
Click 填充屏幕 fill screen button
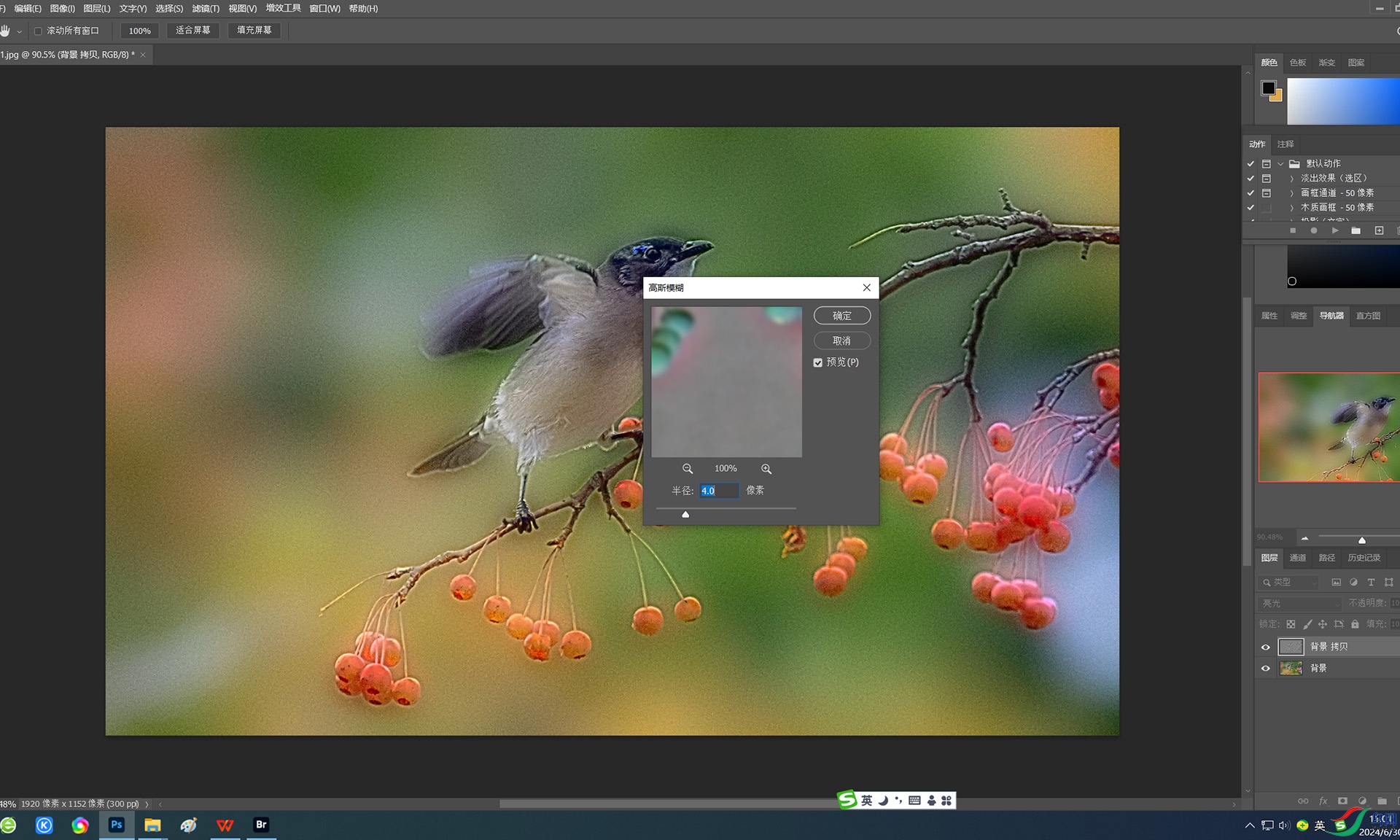point(254,30)
